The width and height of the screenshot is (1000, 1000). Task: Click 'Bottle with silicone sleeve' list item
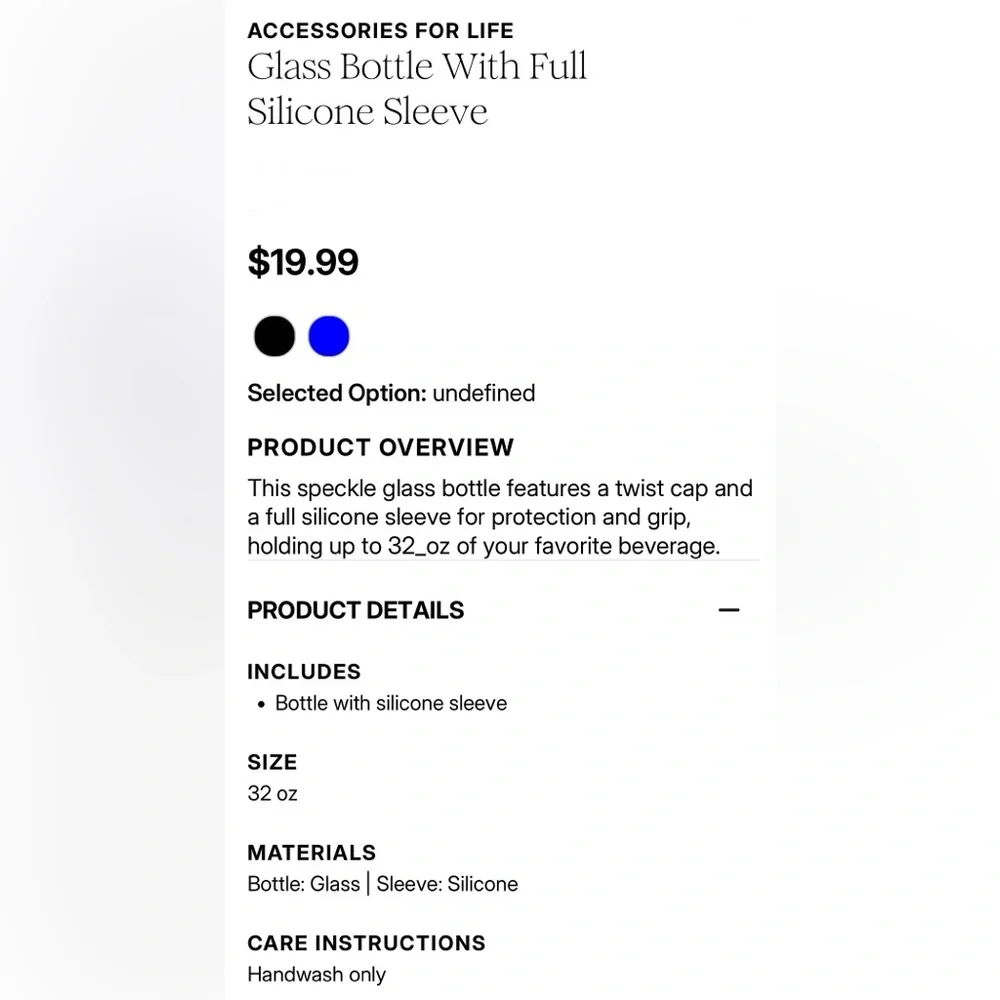[x=391, y=703]
